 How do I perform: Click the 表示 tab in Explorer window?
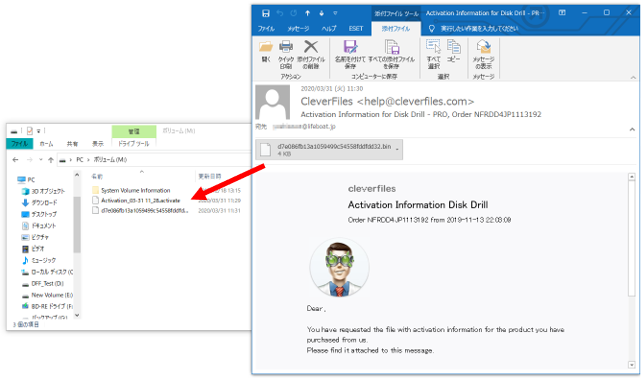click(x=98, y=143)
